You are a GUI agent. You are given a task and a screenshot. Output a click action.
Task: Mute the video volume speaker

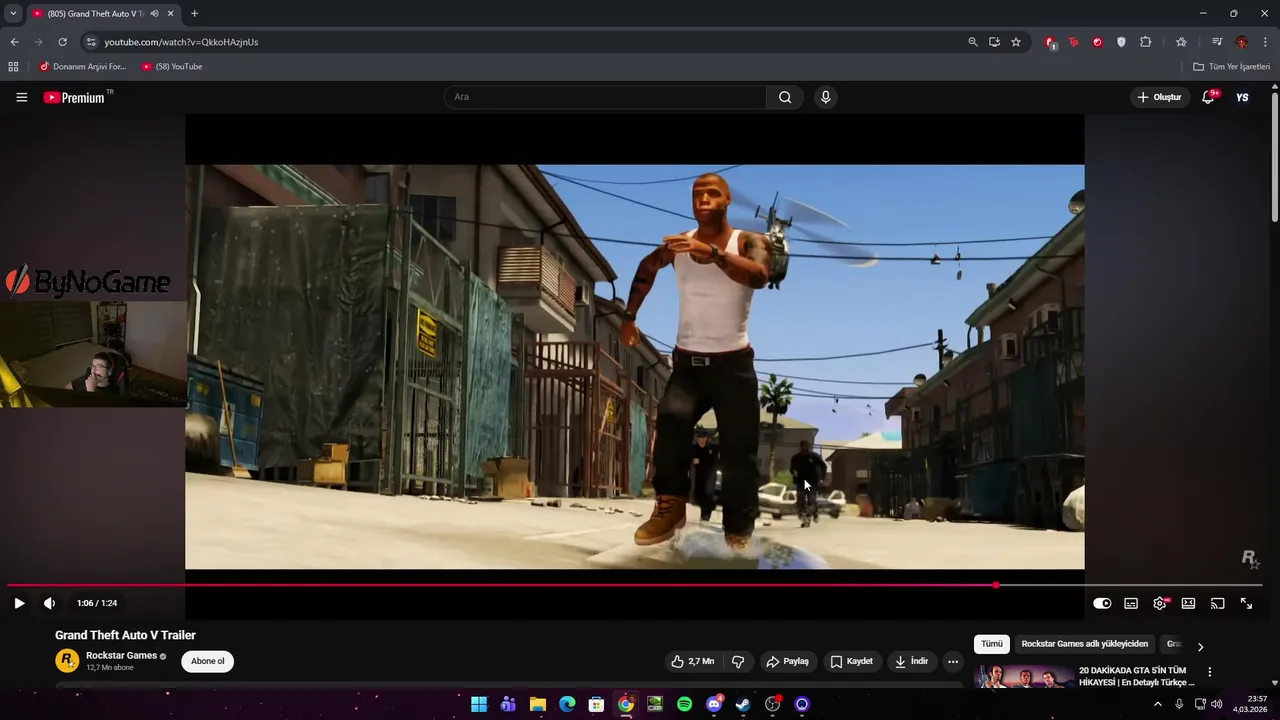pos(49,603)
